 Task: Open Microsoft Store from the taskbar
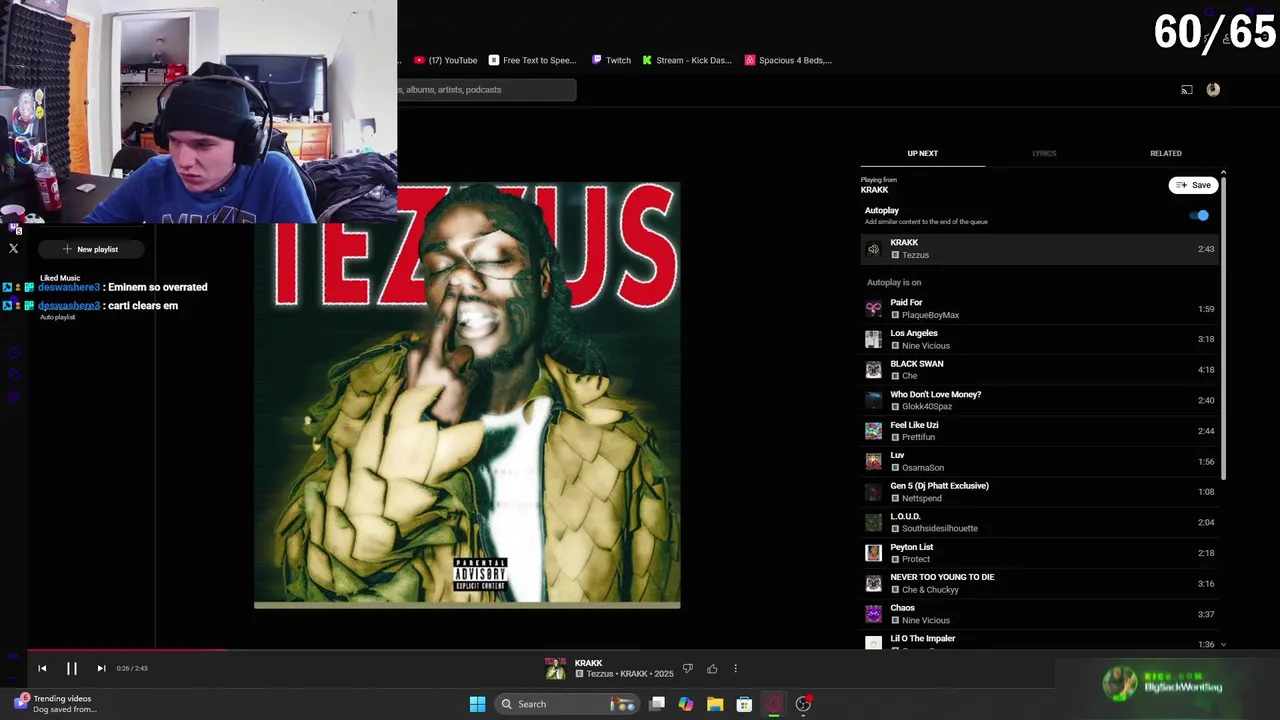coord(744,704)
